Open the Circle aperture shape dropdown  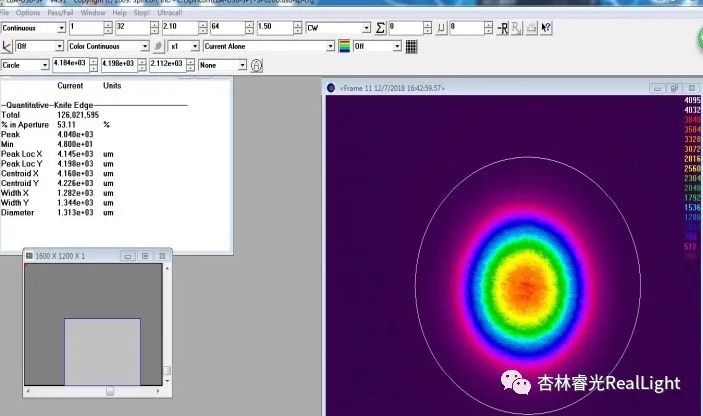tap(45, 65)
